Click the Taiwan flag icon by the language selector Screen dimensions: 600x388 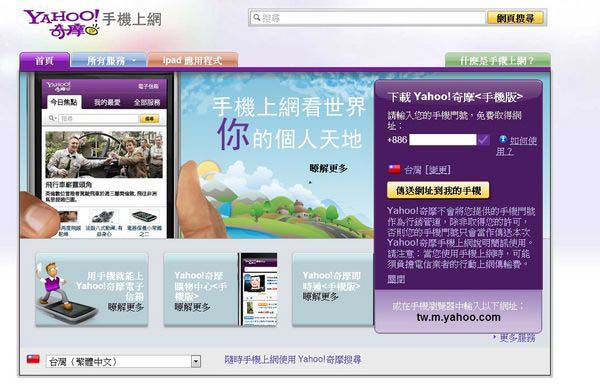point(33,359)
